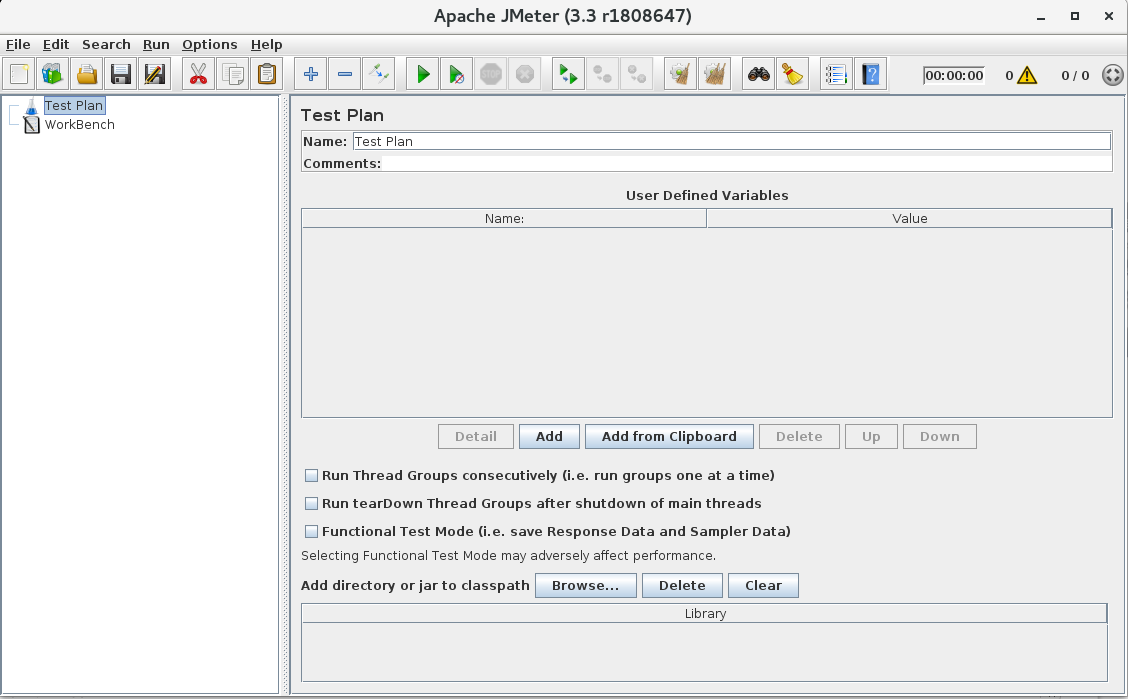Click the Browse... classpath button
This screenshot has width=1128, height=699.
click(x=586, y=585)
